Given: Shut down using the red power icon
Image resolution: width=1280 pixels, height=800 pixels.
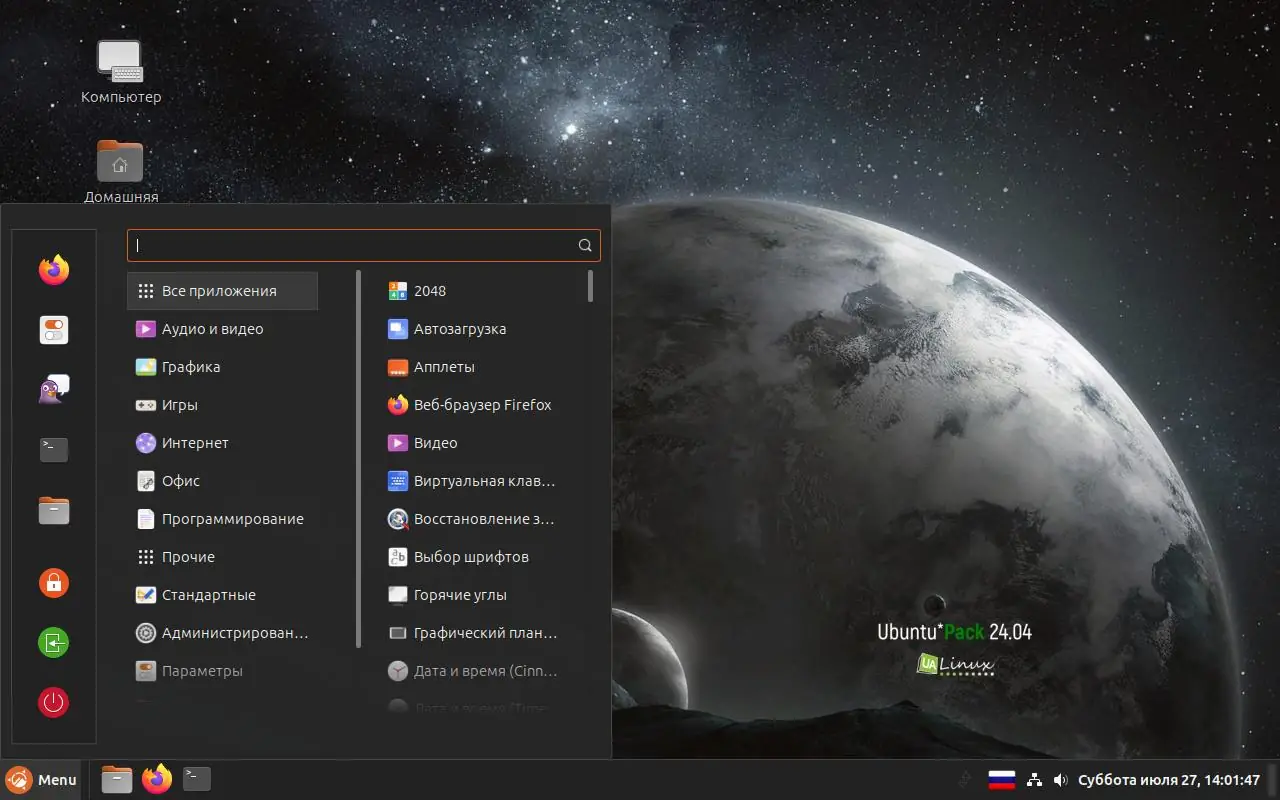Looking at the screenshot, I should pos(54,702).
